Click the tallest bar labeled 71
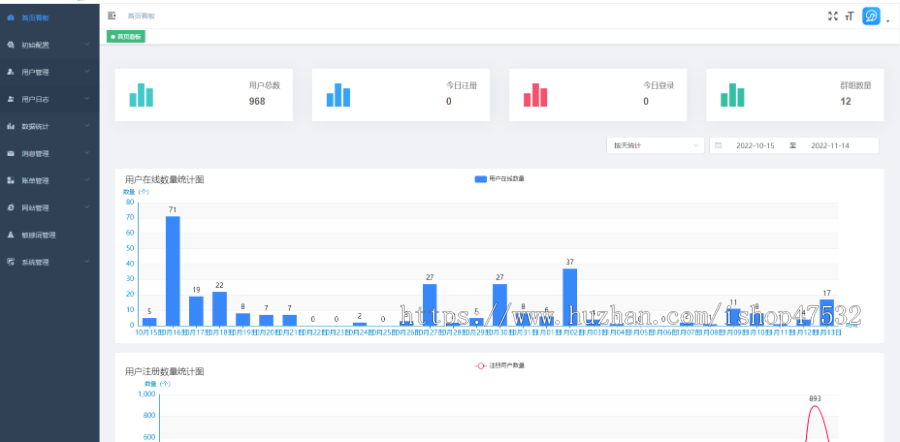The image size is (900, 442). [173, 271]
